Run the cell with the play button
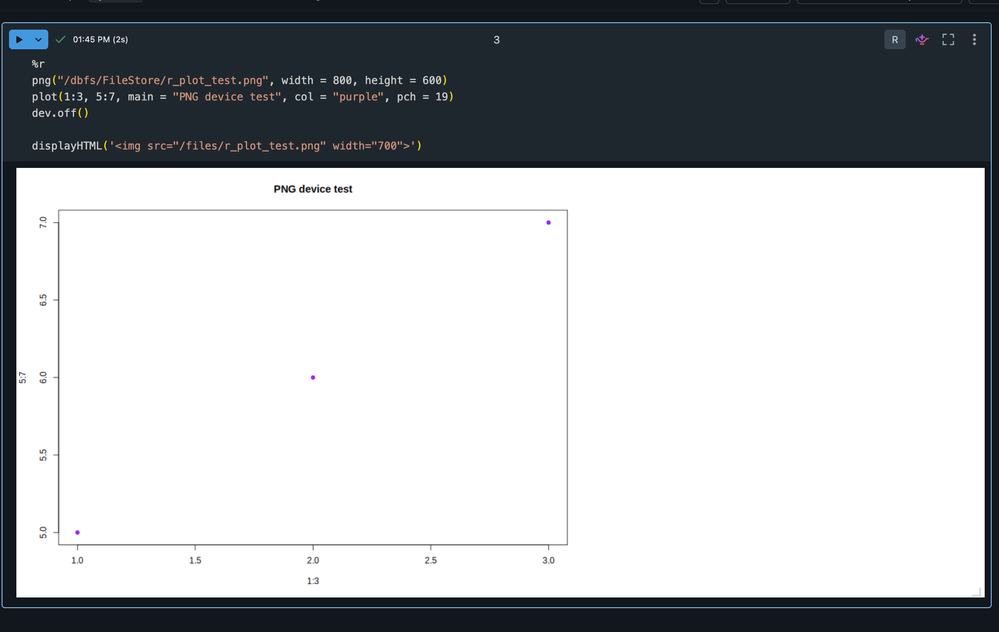 [x=19, y=40]
